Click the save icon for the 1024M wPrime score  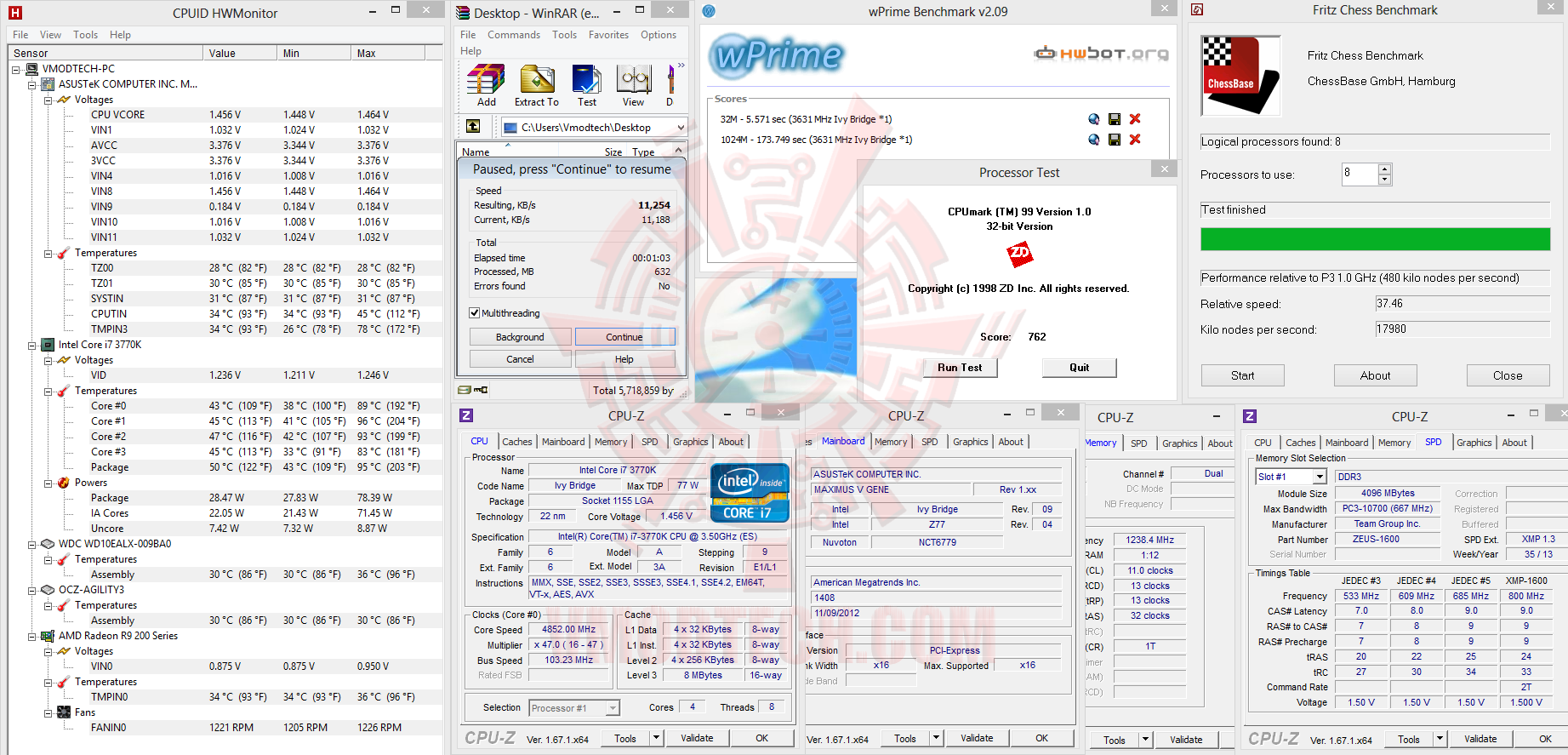[1115, 140]
